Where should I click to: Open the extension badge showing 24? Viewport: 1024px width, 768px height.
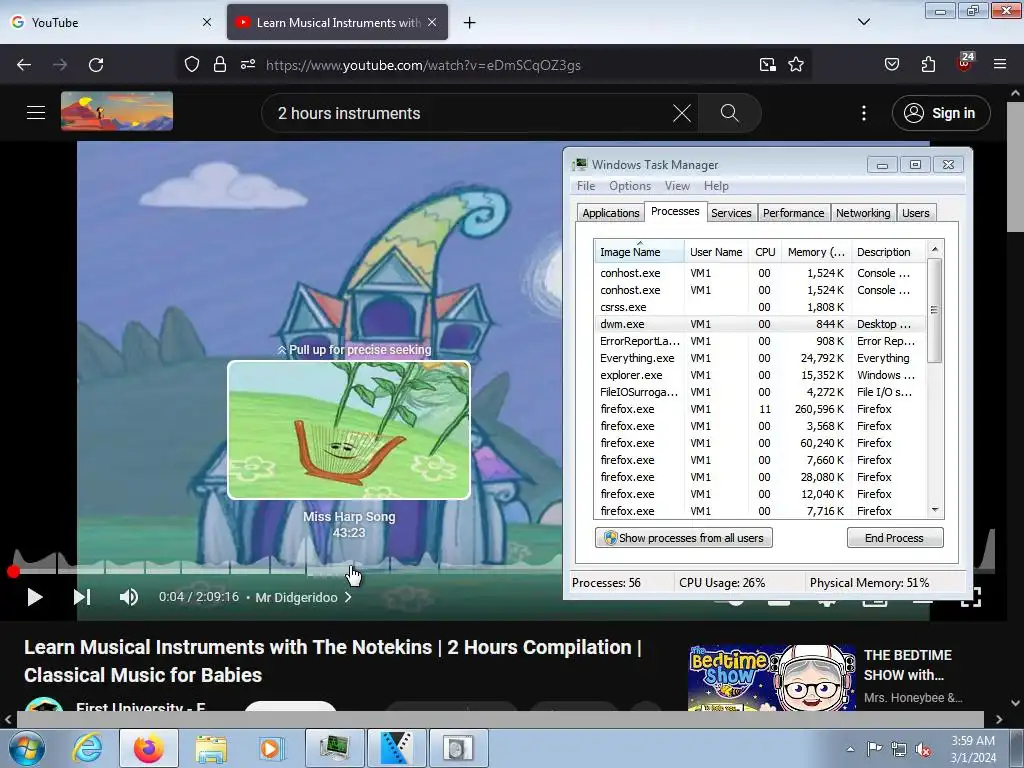965,63
